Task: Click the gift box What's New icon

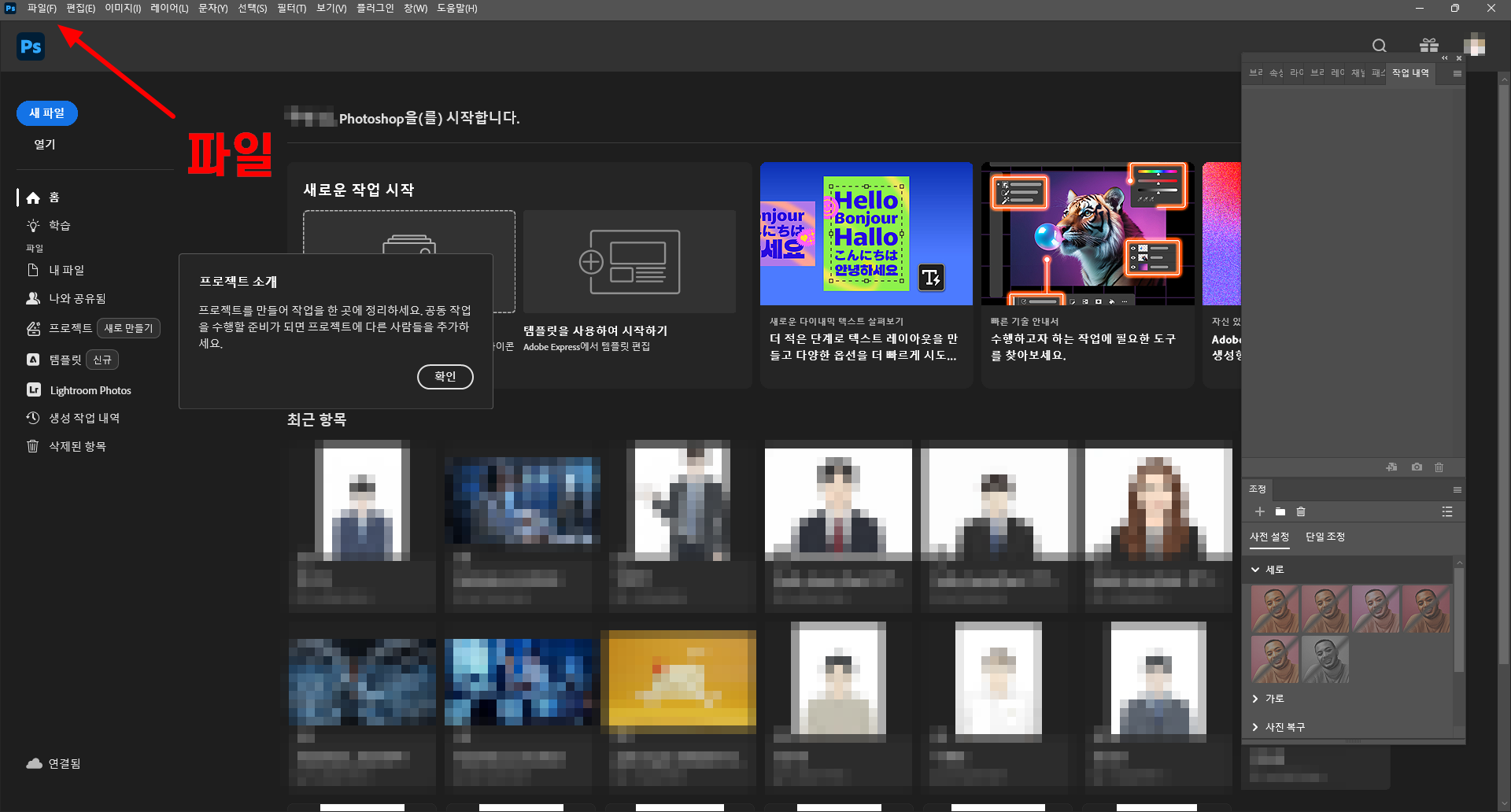Action: click(x=1428, y=46)
